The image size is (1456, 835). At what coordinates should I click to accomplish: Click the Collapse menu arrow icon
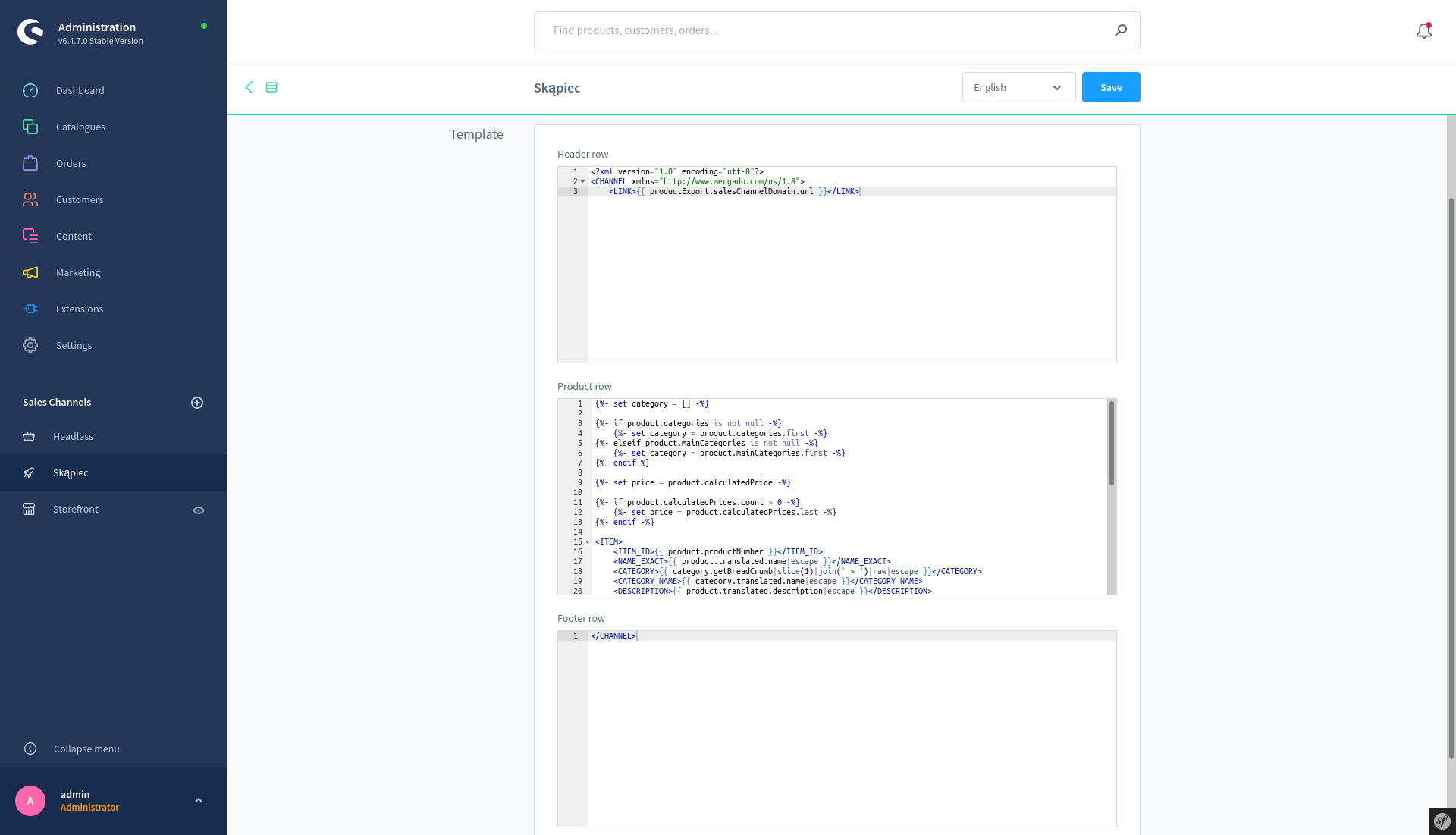click(30, 749)
